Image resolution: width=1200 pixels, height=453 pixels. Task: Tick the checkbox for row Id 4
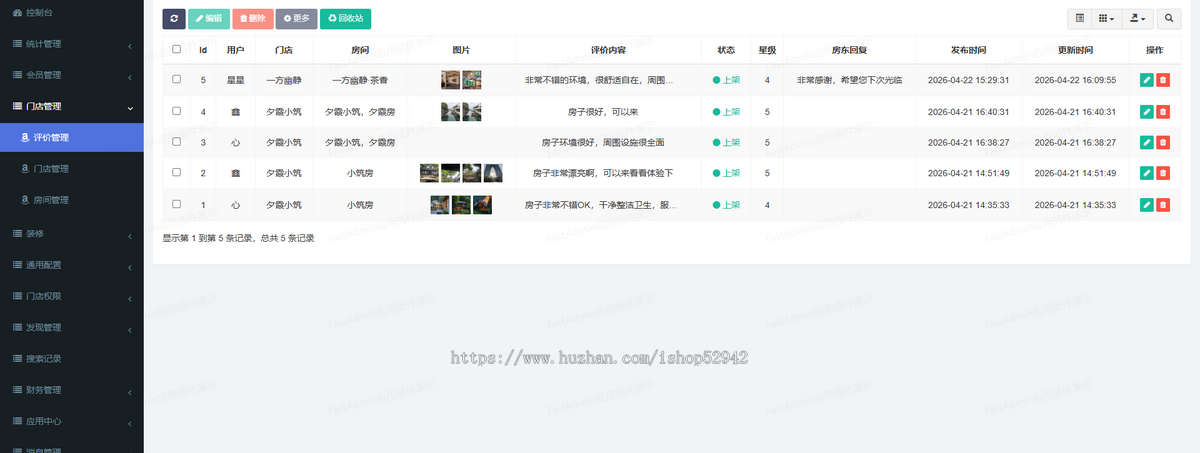[177, 111]
